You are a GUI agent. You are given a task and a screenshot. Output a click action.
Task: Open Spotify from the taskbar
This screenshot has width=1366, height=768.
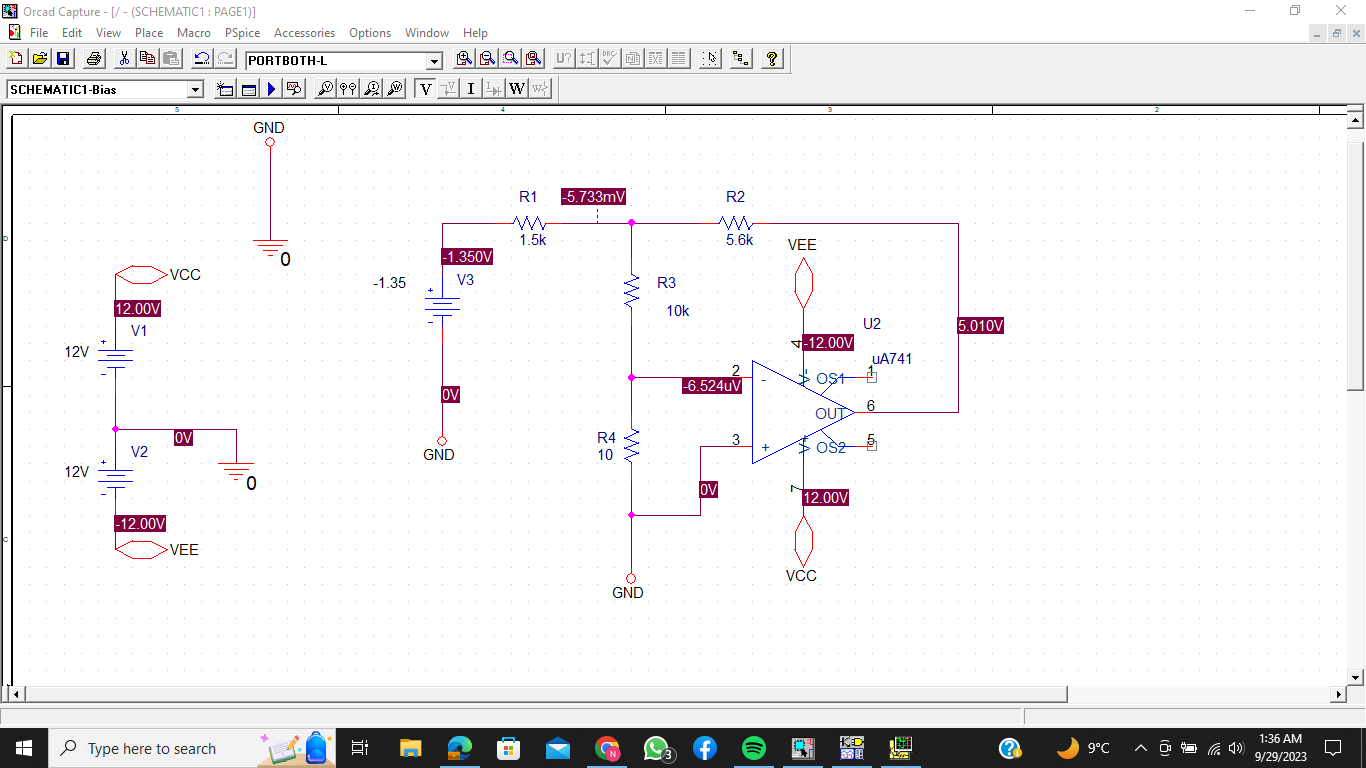pyautogui.click(x=753, y=747)
